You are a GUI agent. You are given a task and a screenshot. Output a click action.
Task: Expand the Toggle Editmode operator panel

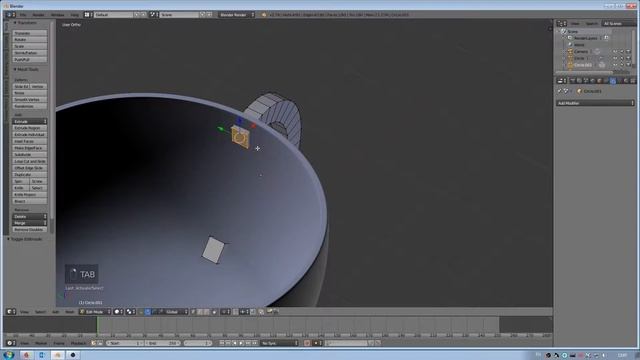(x=25, y=239)
